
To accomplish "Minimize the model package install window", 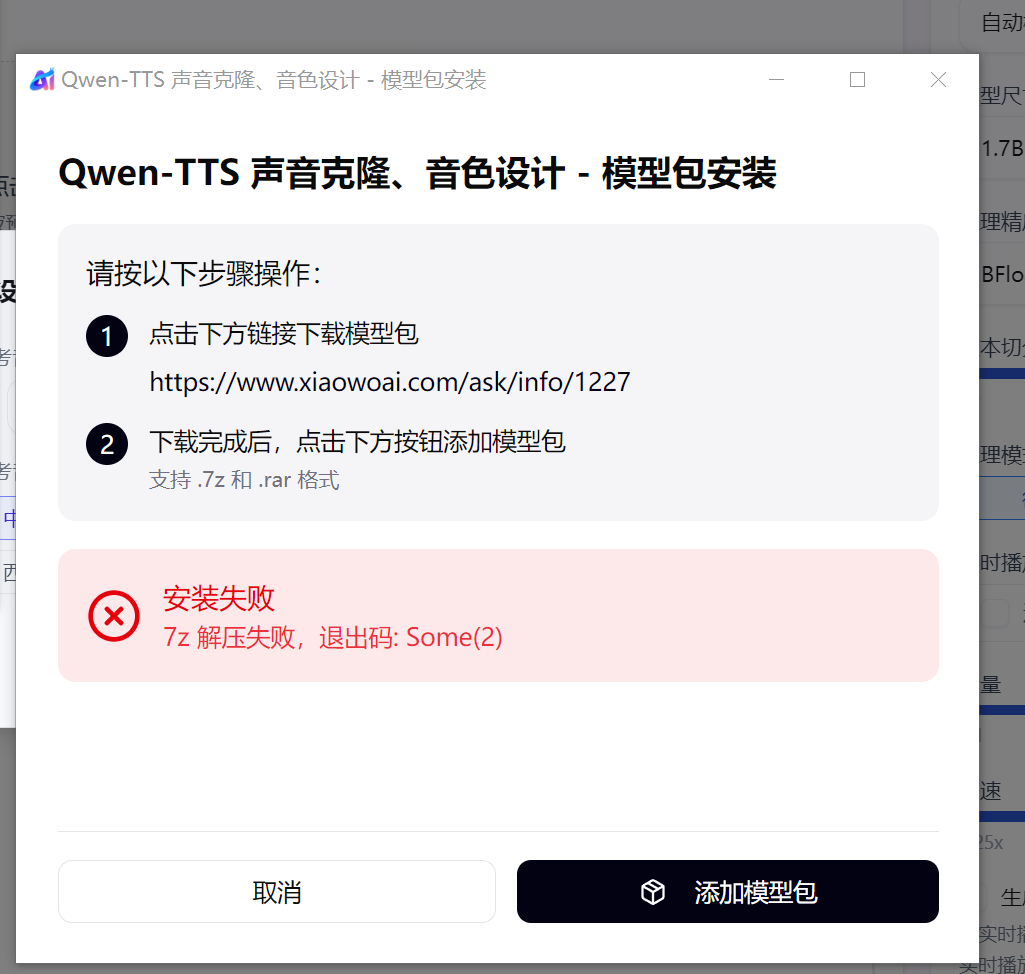I will [x=777, y=80].
